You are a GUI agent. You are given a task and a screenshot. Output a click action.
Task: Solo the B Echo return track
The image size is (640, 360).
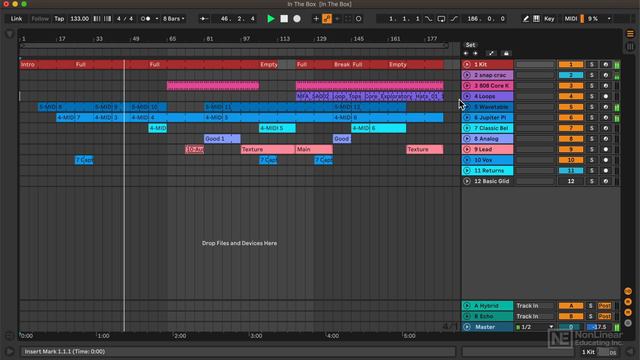pyautogui.click(x=591, y=316)
